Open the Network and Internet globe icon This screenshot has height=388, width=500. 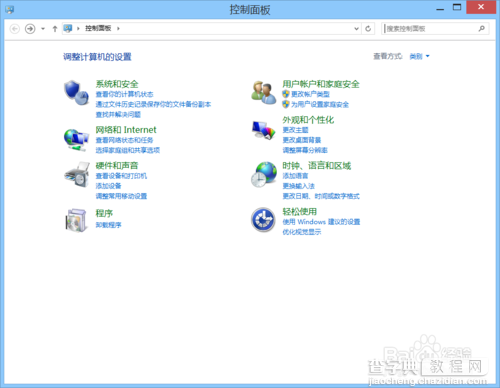coord(77,140)
